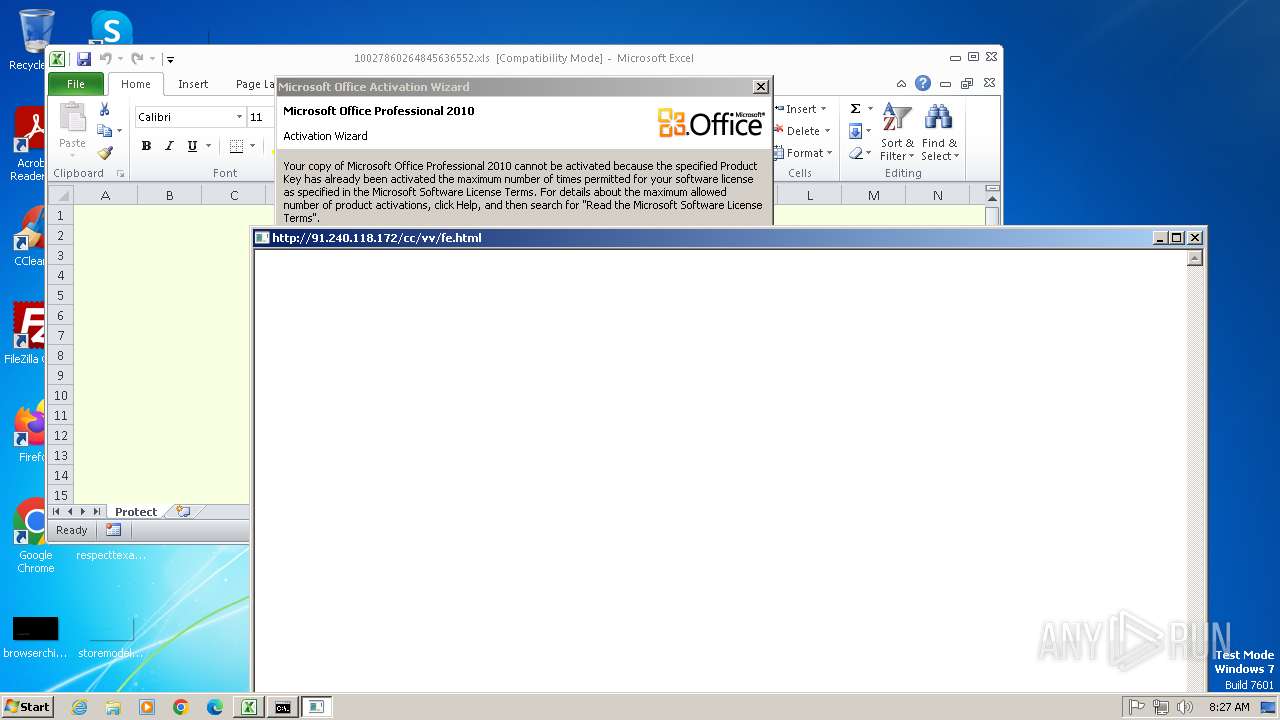1280x720 pixels.
Task: Open the Copy options dropdown arrow
Action: (x=119, y=131)
